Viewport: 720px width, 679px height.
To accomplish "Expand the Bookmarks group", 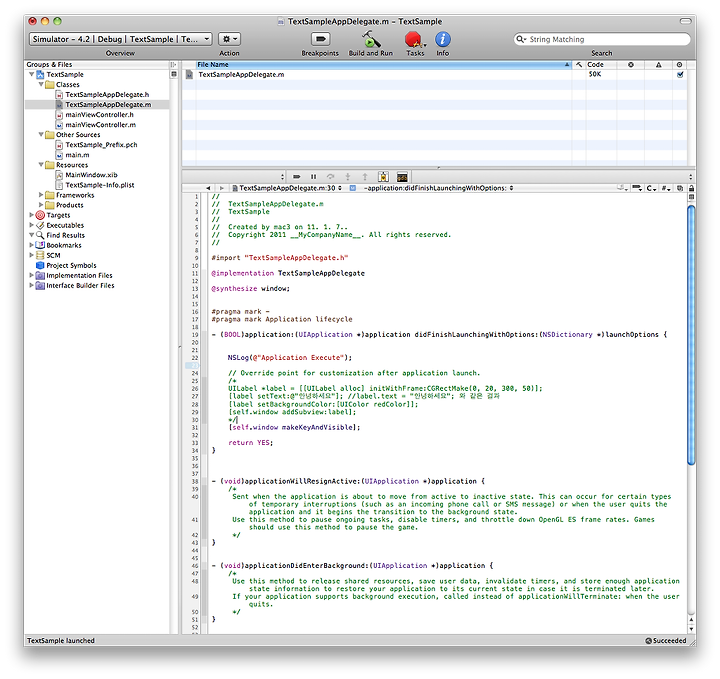I will point(31,245).
